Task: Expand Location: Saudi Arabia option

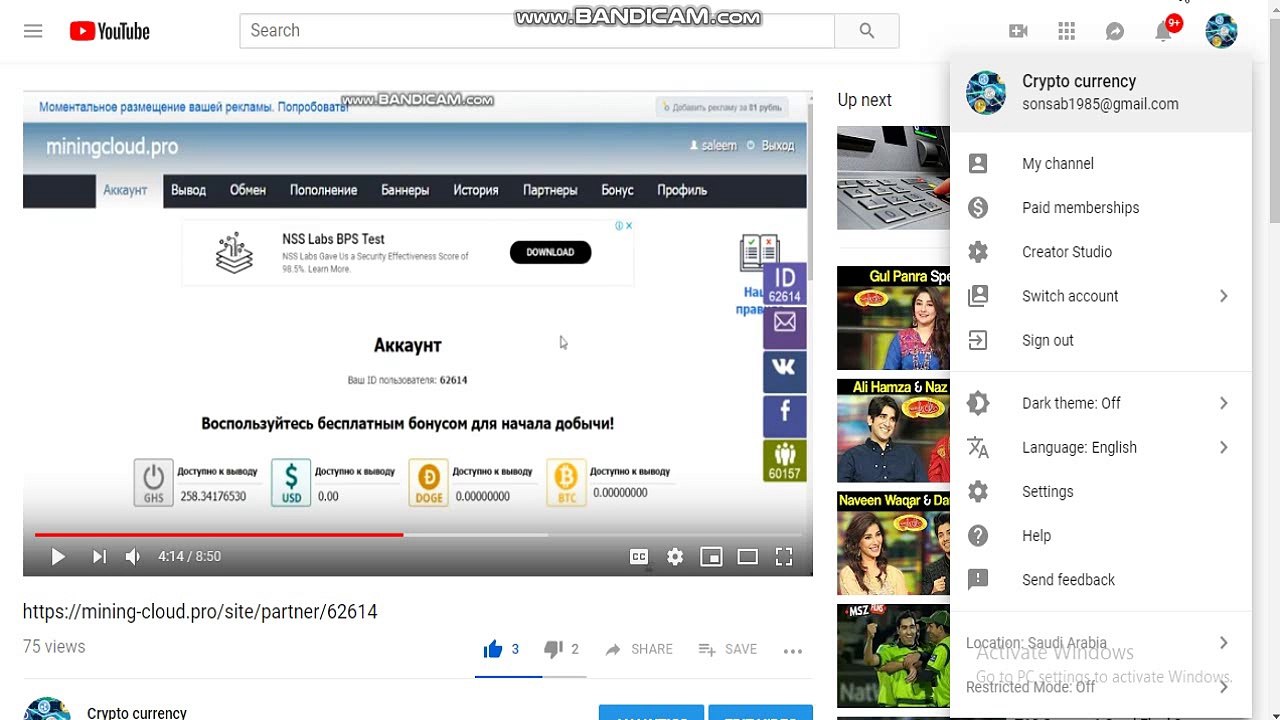Action: coord(1101,643)
